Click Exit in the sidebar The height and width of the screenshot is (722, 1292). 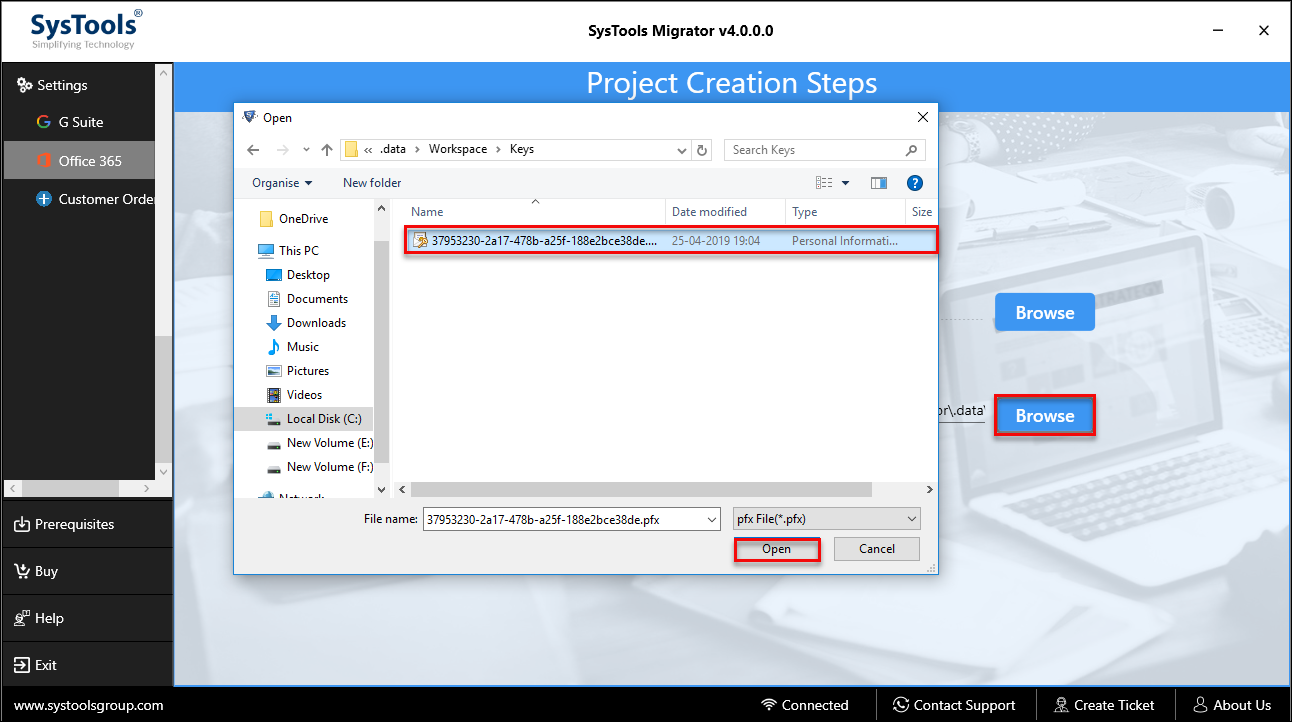click(87, 665)
